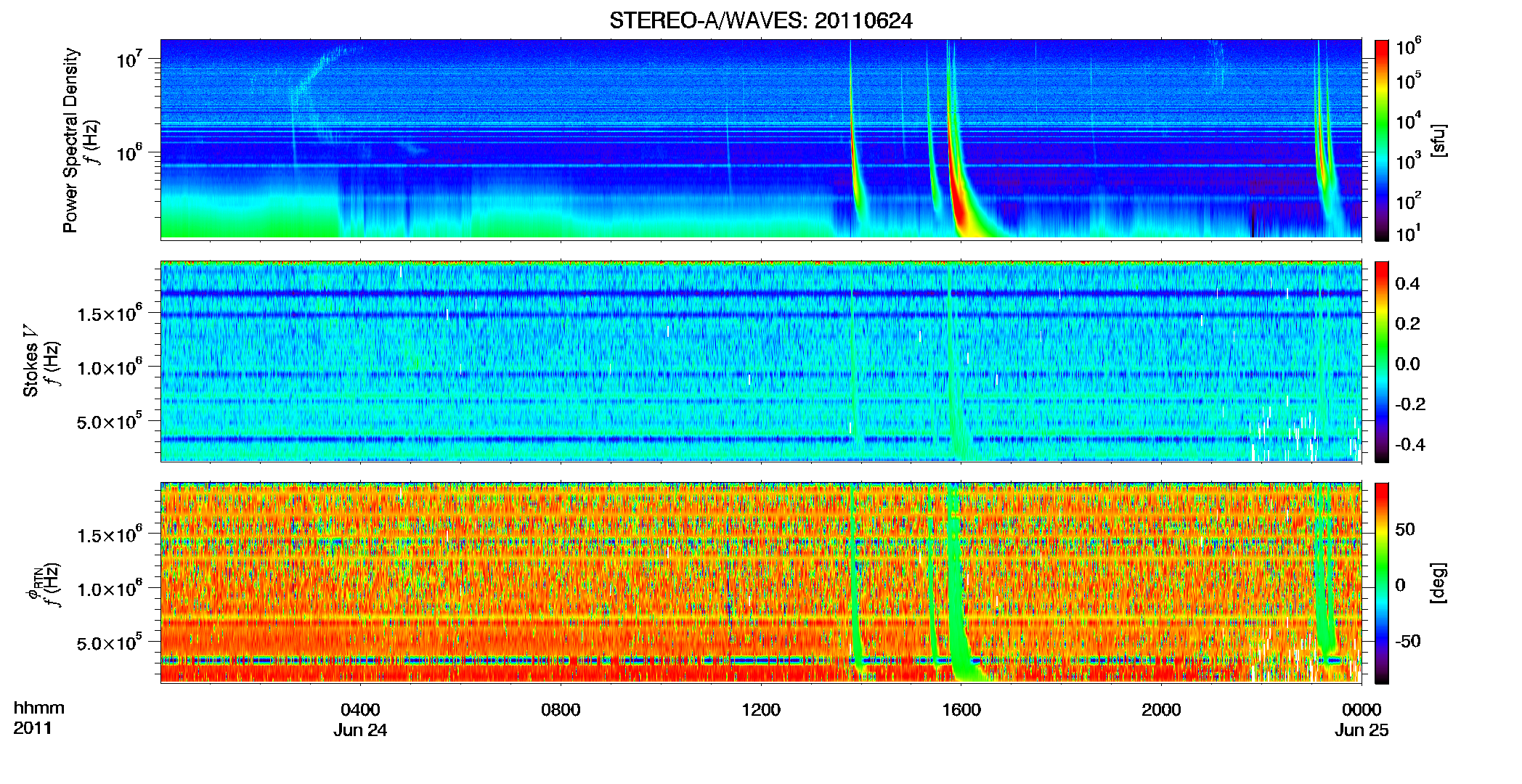Click the 0.0 value on Stokes color bar

tap(1407, 364)
